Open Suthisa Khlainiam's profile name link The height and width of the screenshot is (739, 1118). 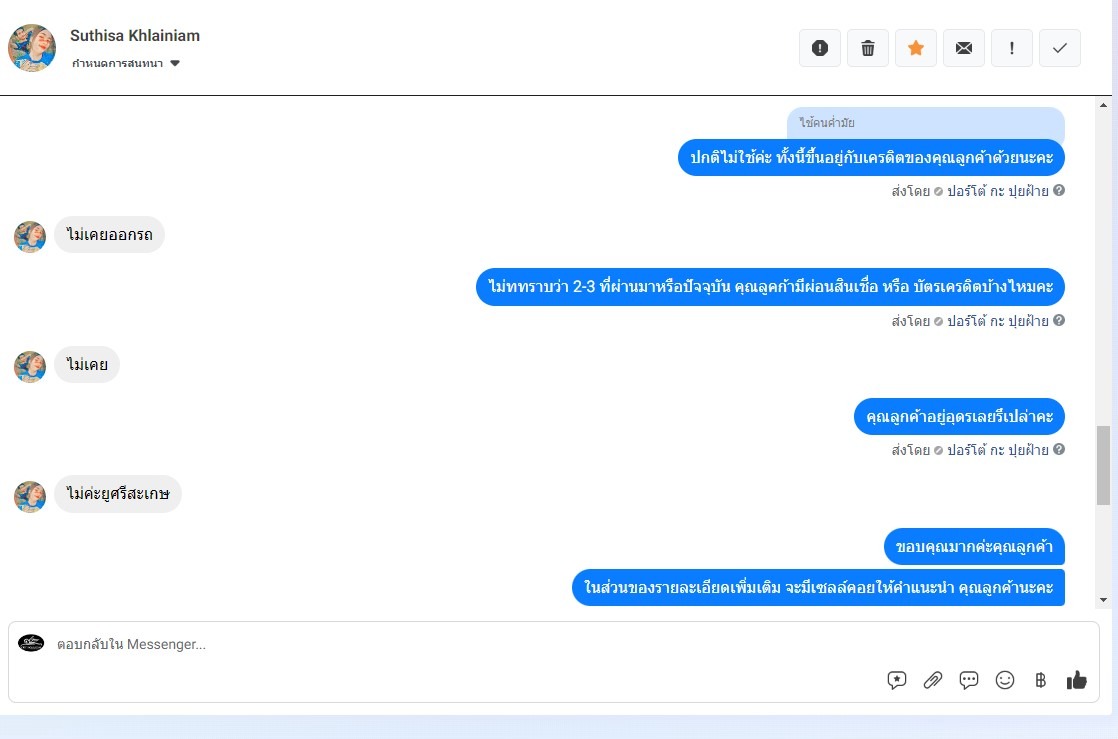135,36
